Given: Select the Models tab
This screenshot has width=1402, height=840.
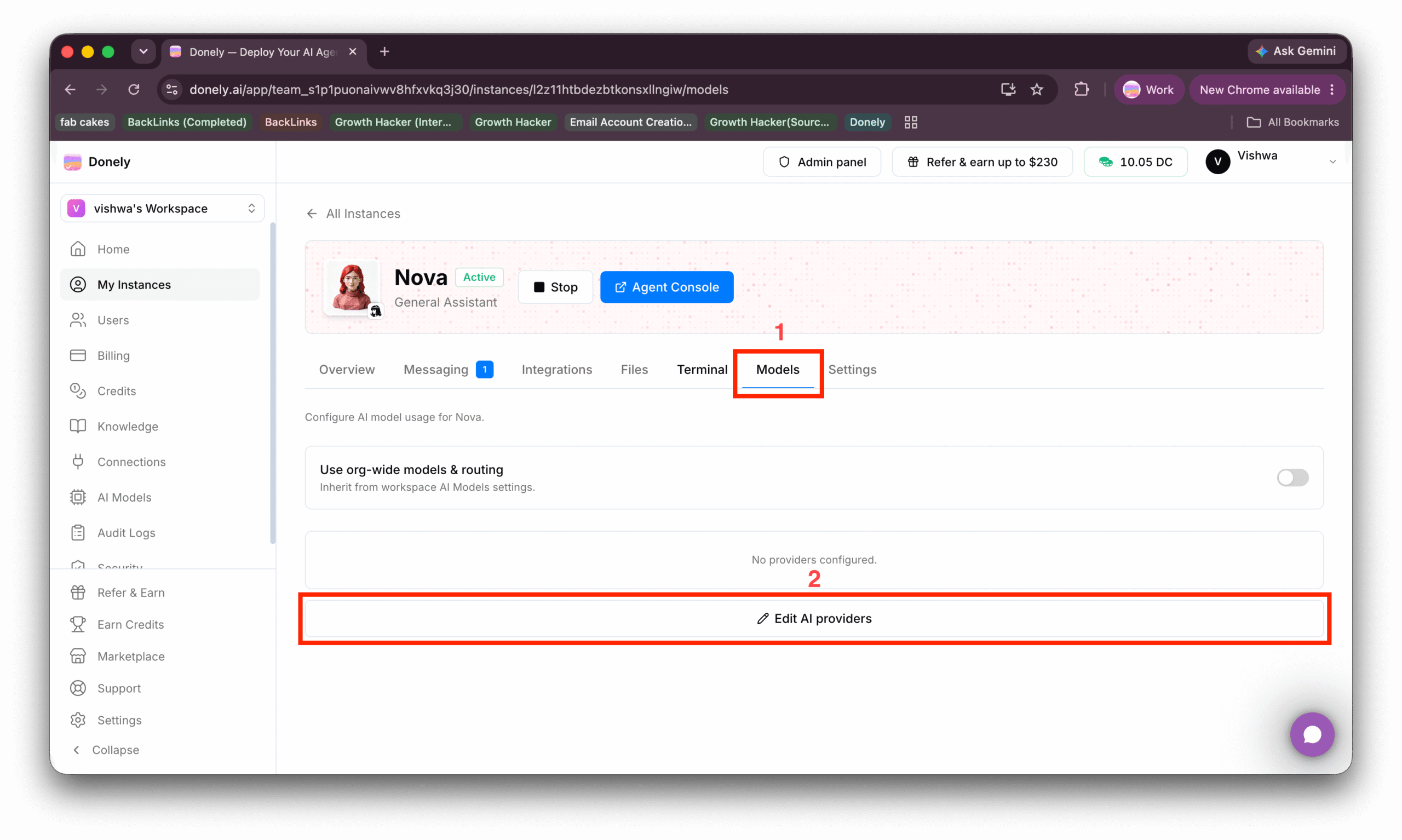Looking at the screenshot, I should point(777,370).
